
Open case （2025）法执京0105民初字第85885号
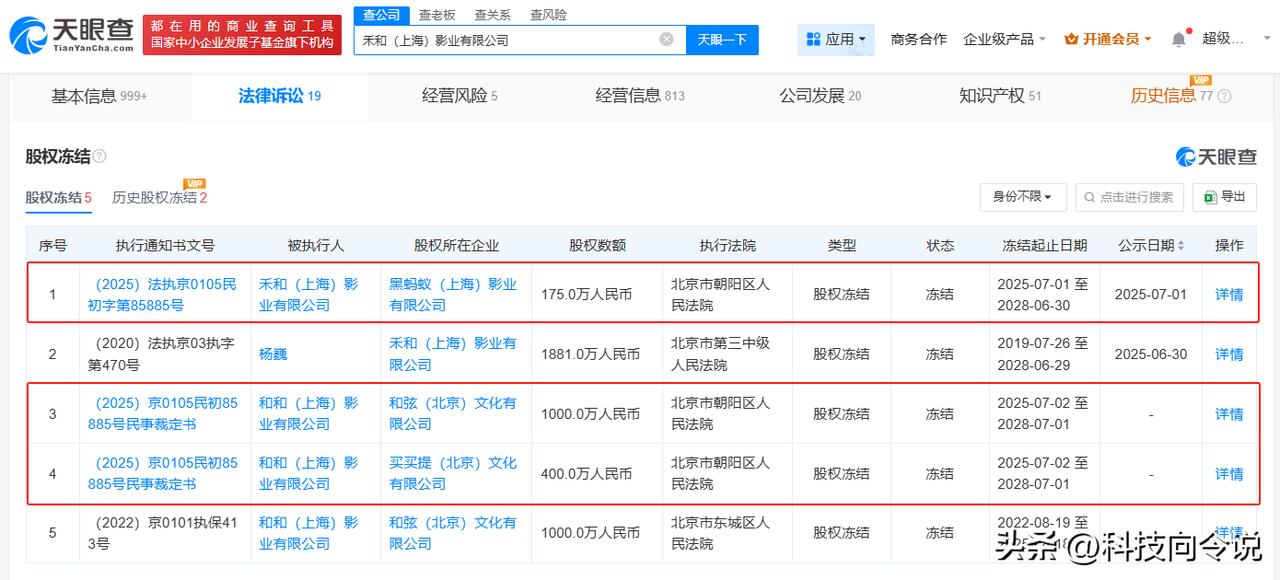coord(163,295)
